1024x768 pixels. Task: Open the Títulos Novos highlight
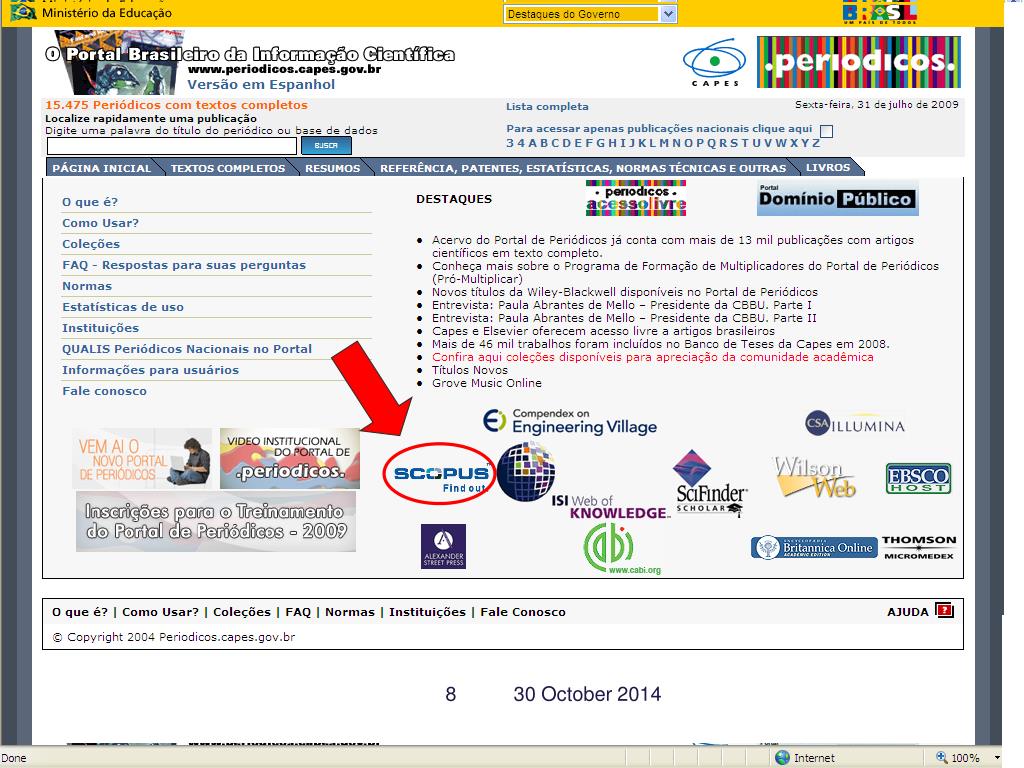470,370
